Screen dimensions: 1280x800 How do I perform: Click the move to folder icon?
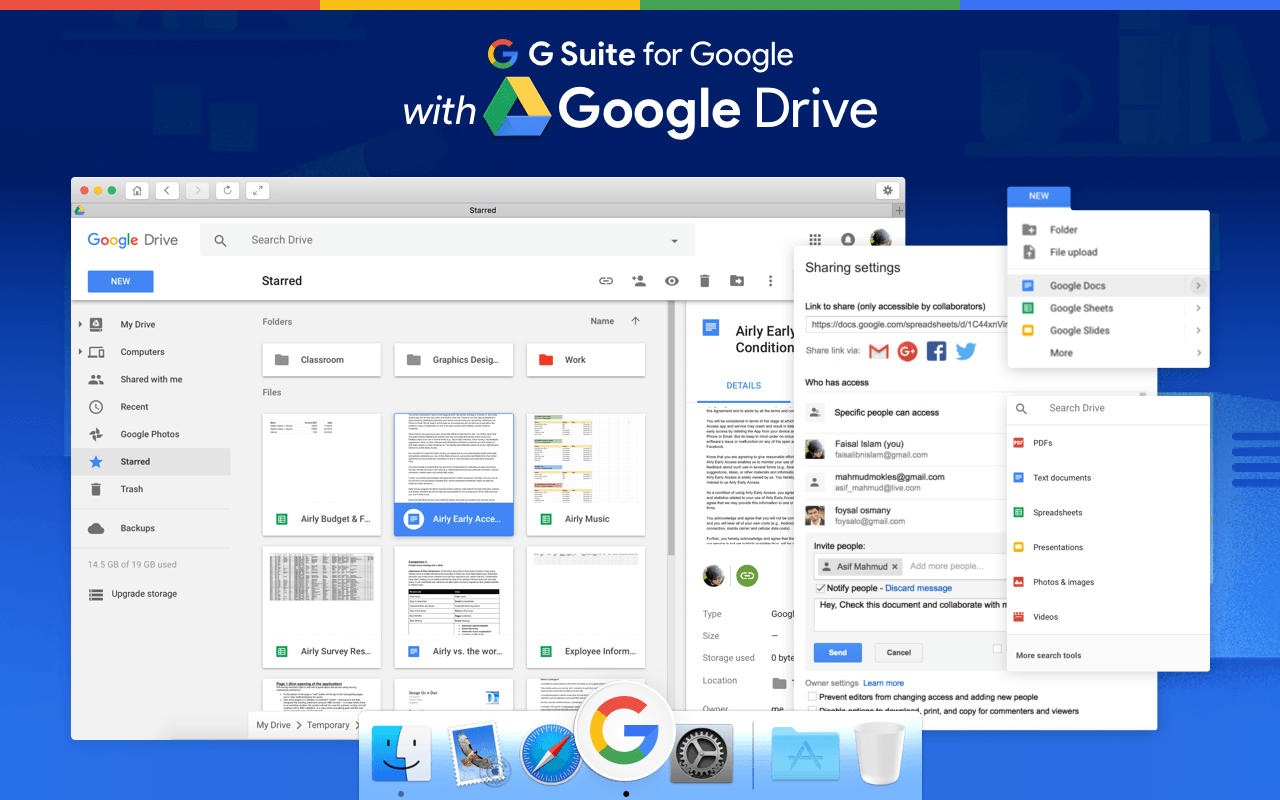click(x=737, y=281)
